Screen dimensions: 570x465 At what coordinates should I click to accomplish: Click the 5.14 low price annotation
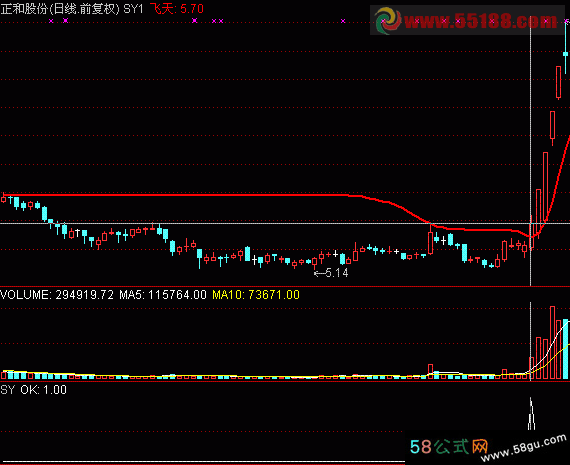click(x=337, y=273)
